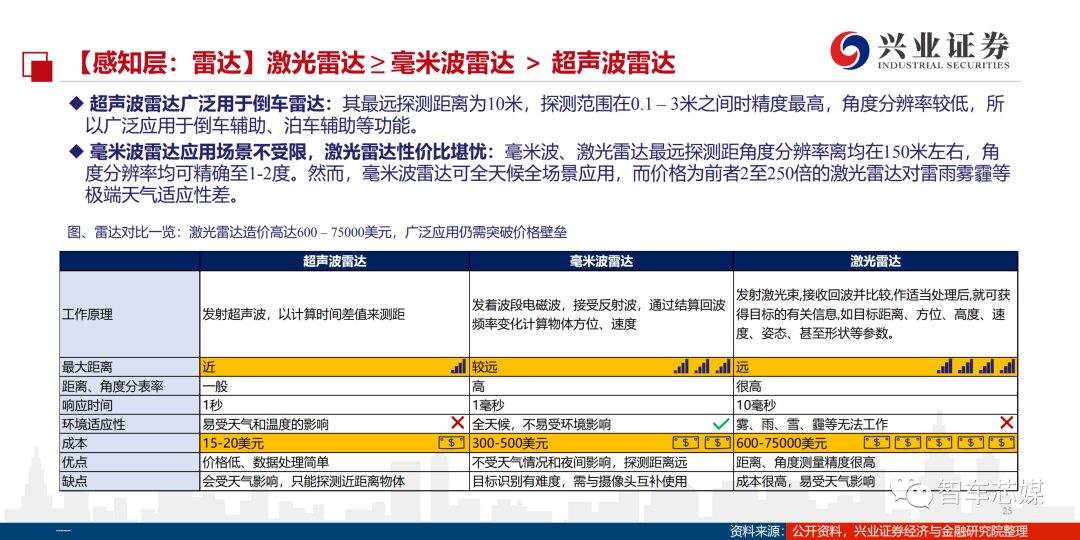The image size is (1080, 540).
Task: Click the 很高 resolution cell
Action: [x=875, y=386]
